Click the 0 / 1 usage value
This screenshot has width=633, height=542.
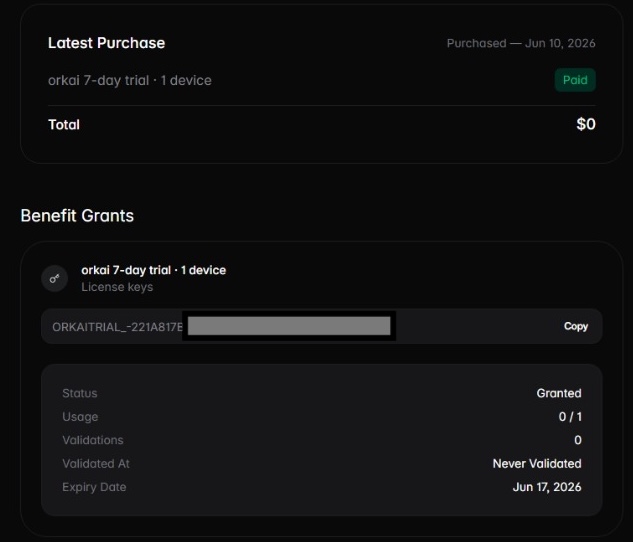point(570,416)
